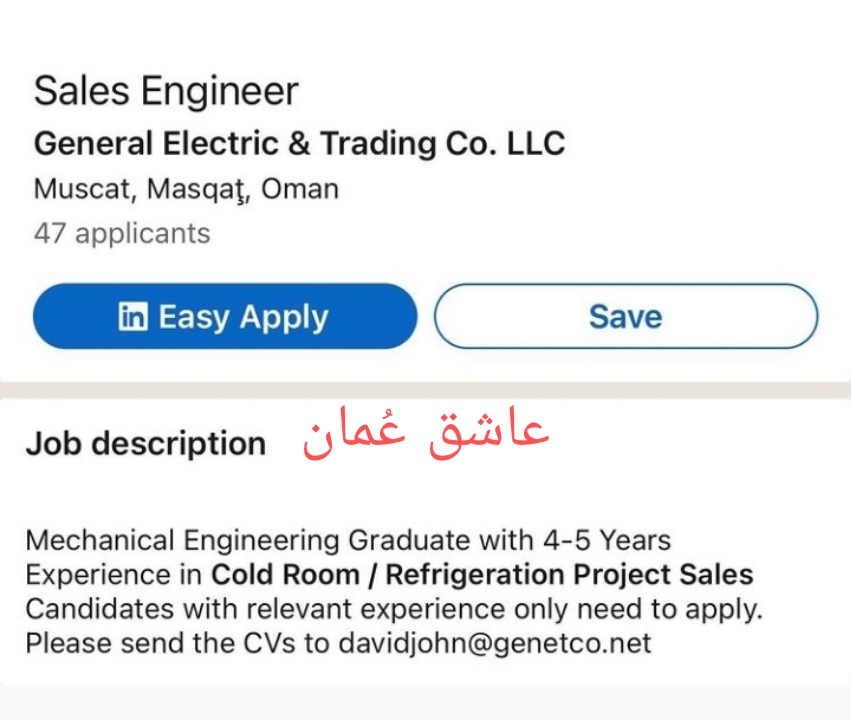Click the Muscat, Masqaţ, Oman location
Image resolution: width=851 pixels, height=720 pixels.
[x=186, y=189]
